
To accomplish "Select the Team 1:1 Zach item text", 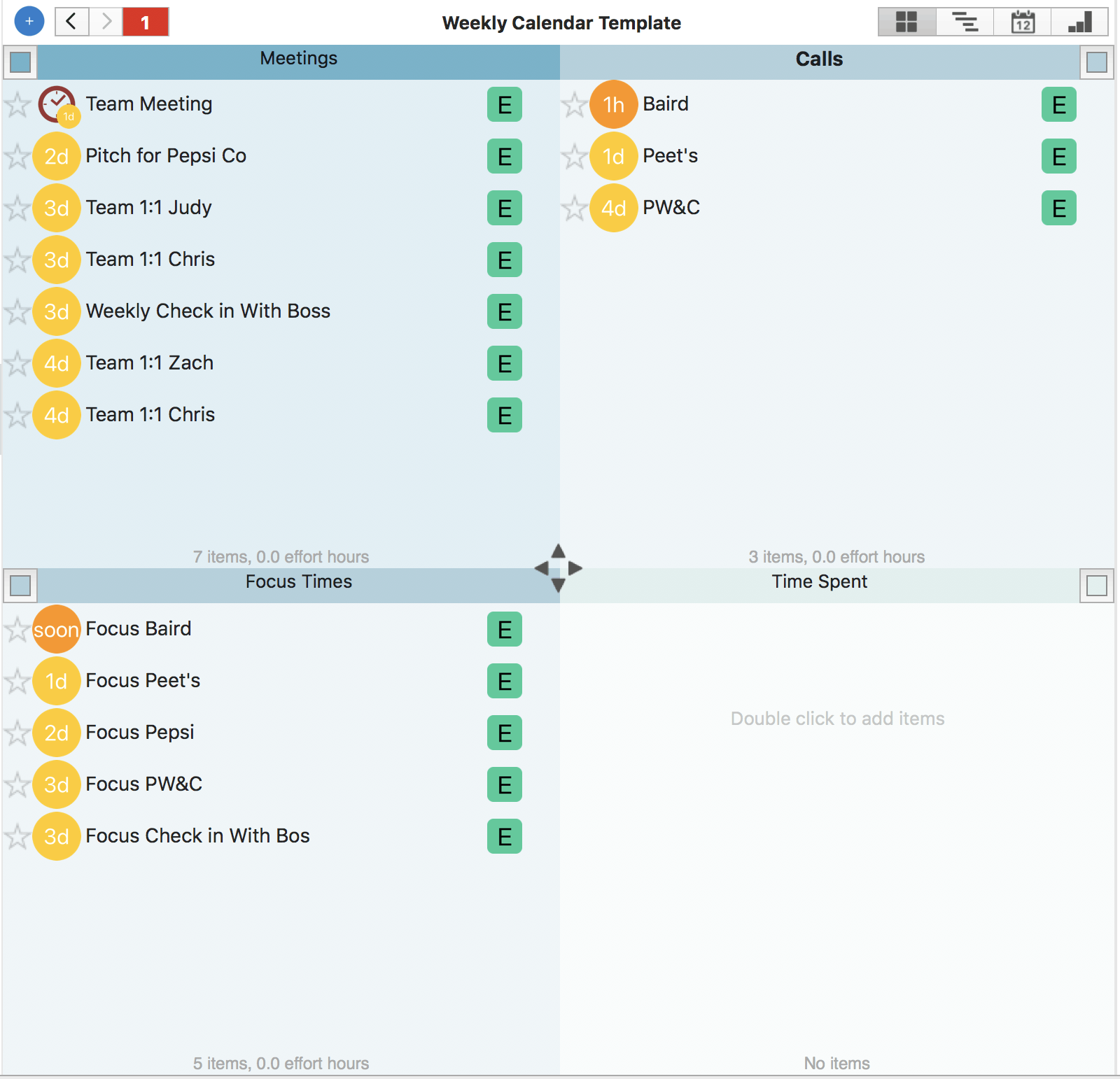I will click(x=150, y=363).
